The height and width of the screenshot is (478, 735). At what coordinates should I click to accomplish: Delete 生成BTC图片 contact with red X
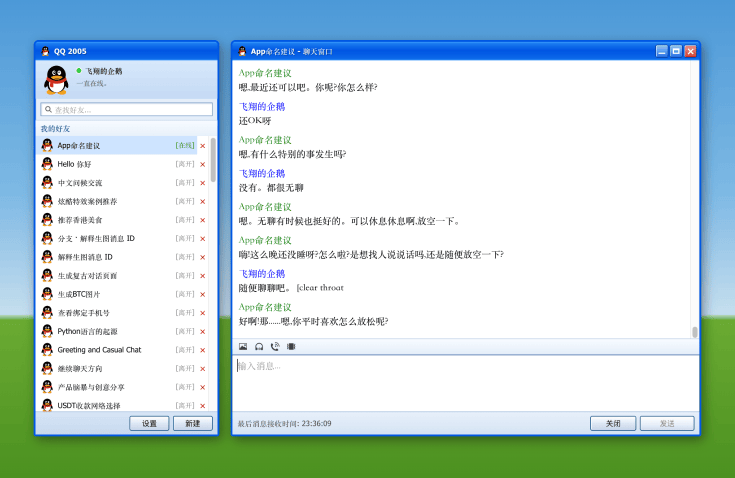[203, 294]
